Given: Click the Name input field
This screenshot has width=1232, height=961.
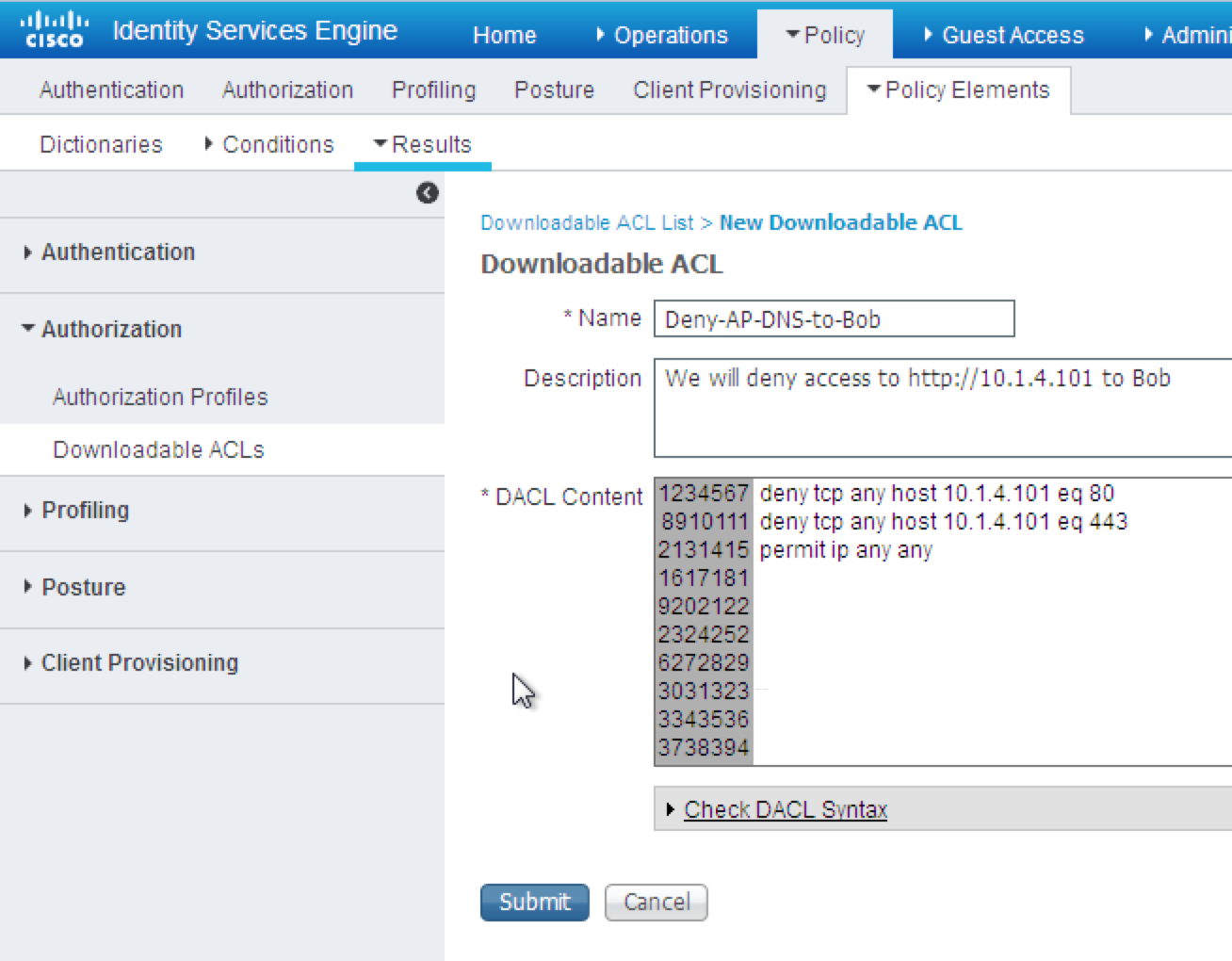Looking at the screenshot, I should click(834, 319).
